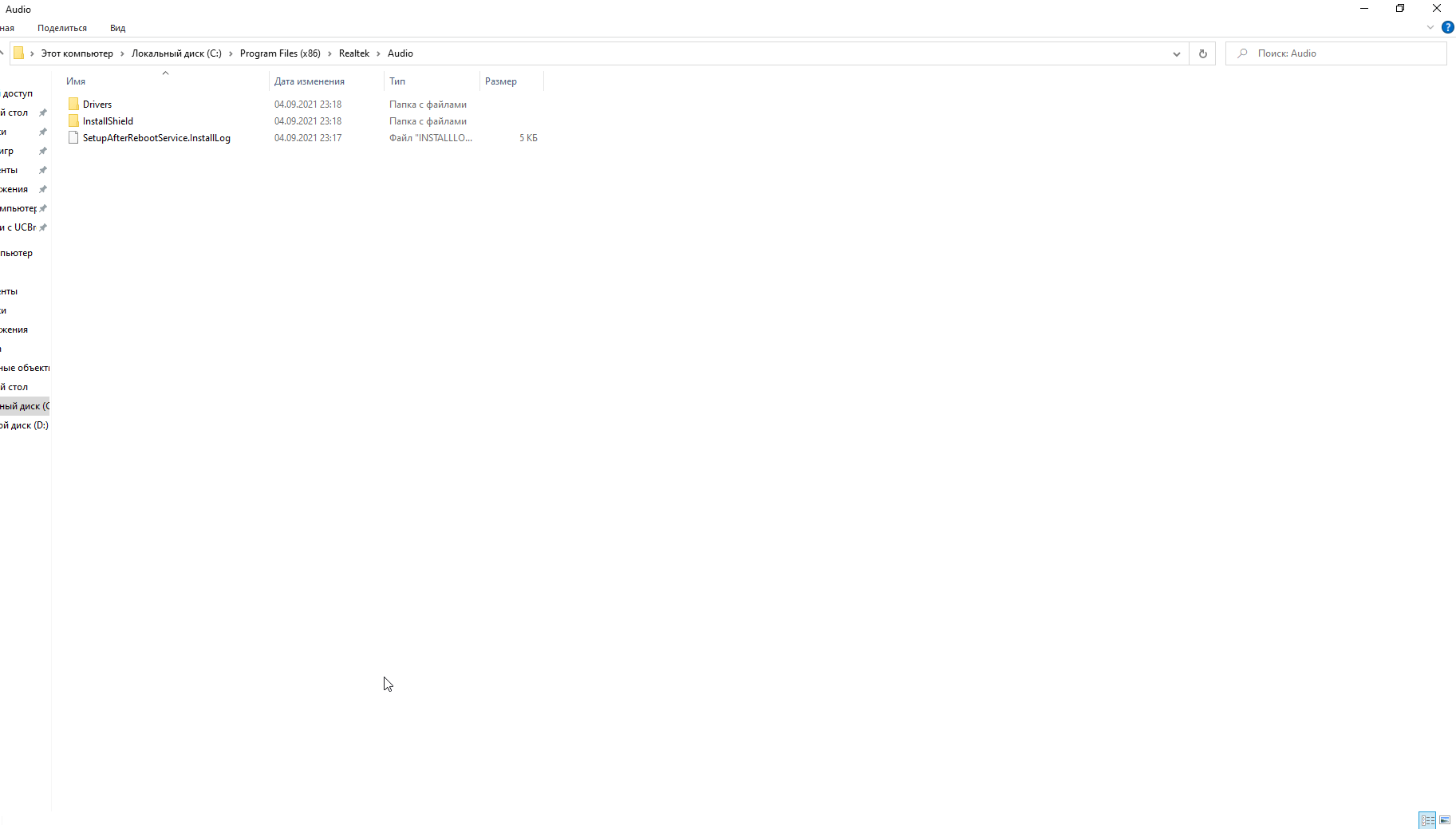This screenshot has width=1456, height=829.
Task: Sort by the Тип column header
Action: pyautogui.click(x=432, y=81)
